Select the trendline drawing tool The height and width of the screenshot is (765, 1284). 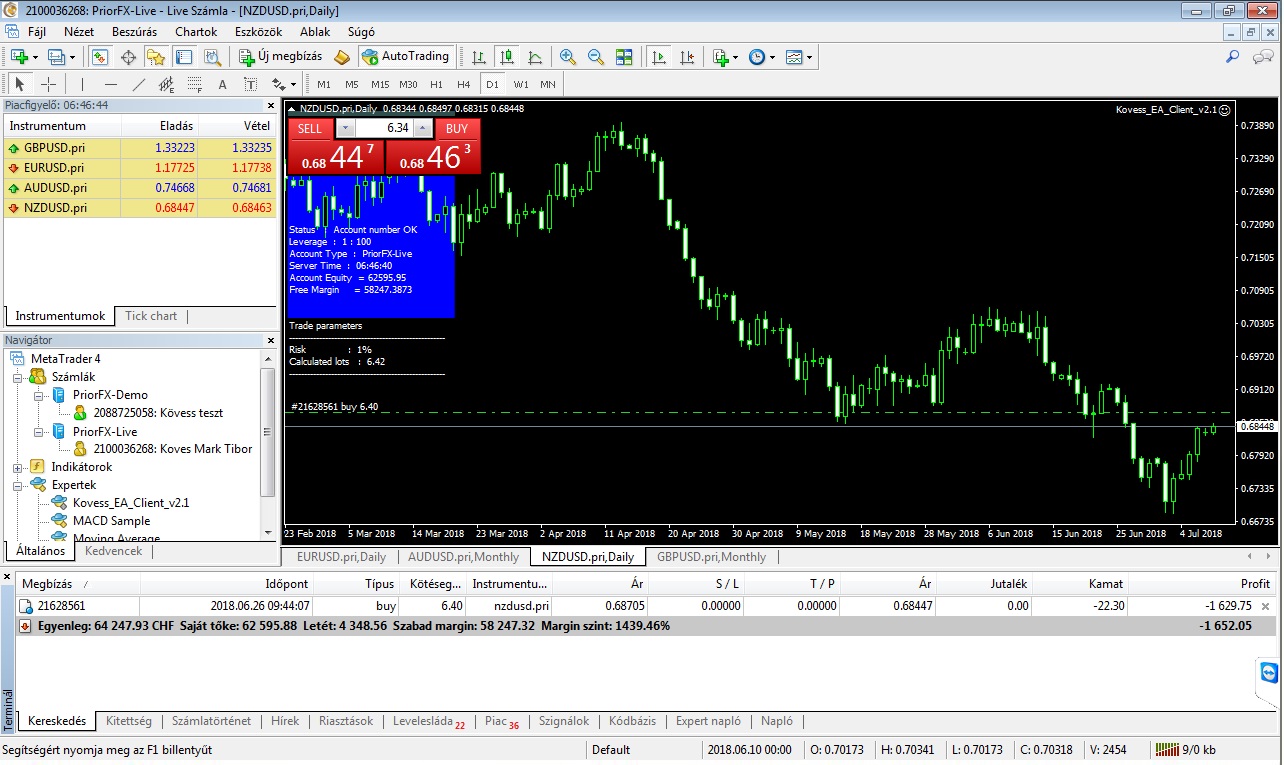(x=139, y=84)
